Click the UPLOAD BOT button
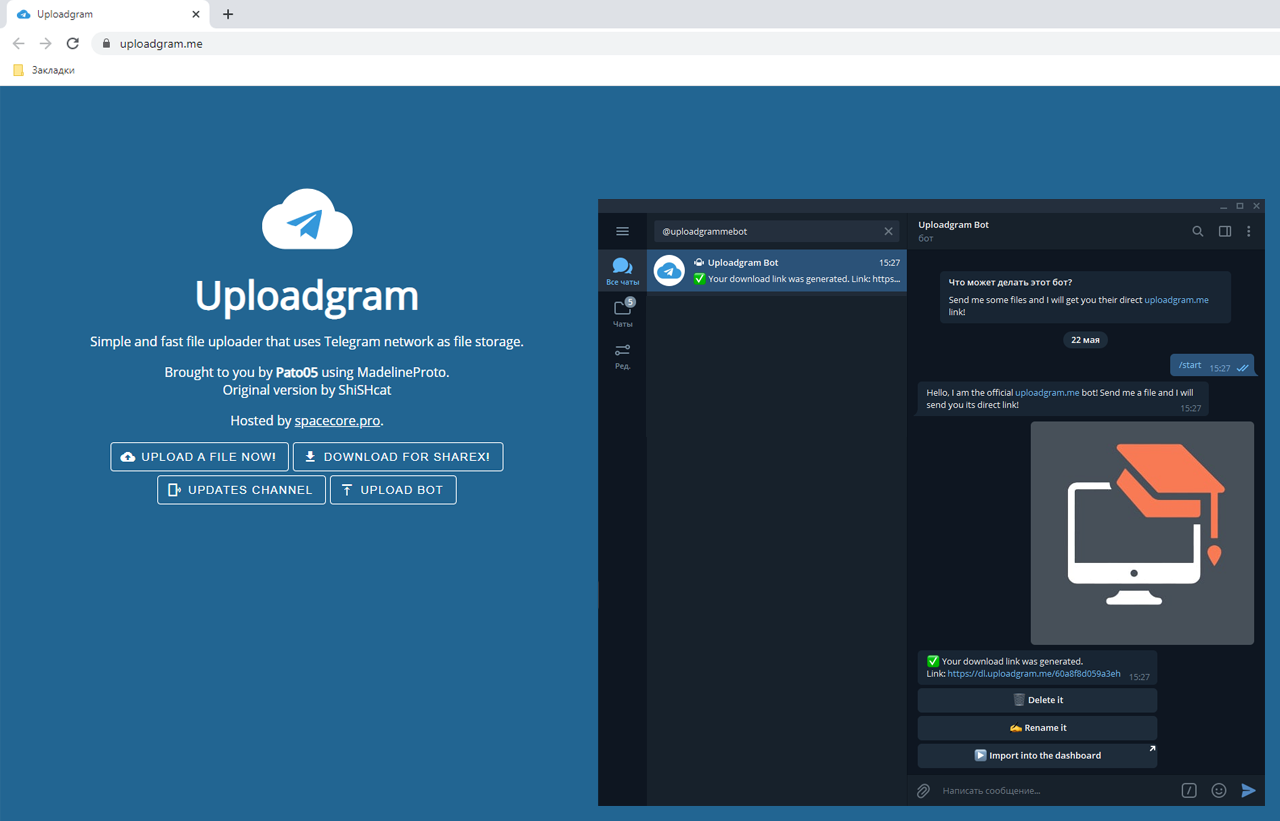The width and height of the screenshot is (1280, 821). [x=393, y=490]
